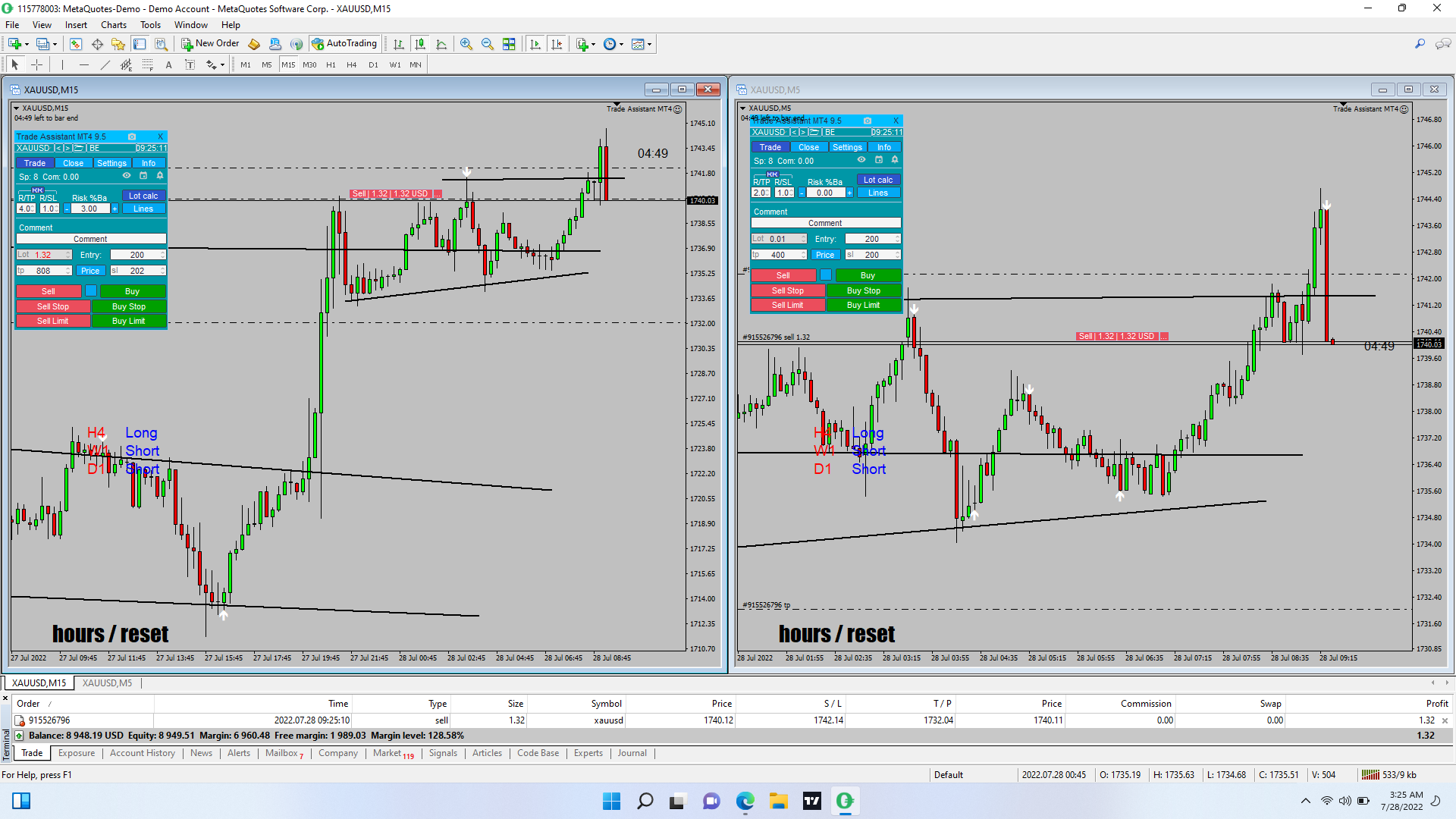Click the Comment input field on M15 panel
1456x819 pixels.
pyautogui.click(x=91, y=239)
